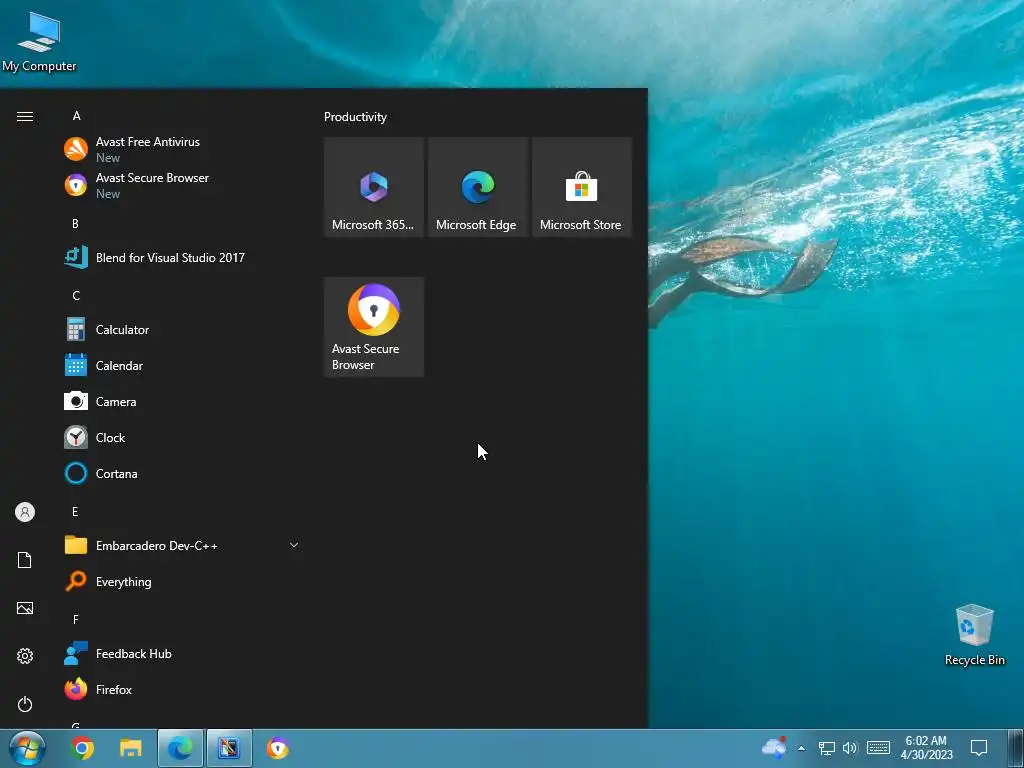This screenshot has height=768, width=1024.
Task: Open the volume speaker tray icon
Action: tap(850, 748)
